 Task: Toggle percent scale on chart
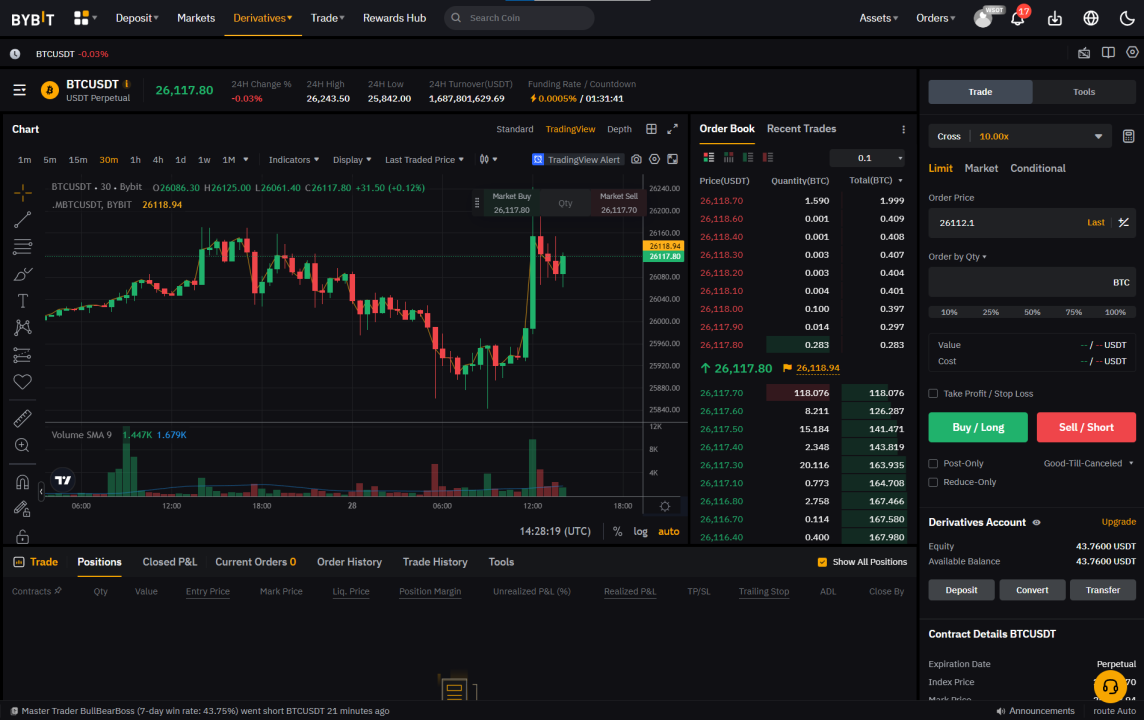coord(617,531)
